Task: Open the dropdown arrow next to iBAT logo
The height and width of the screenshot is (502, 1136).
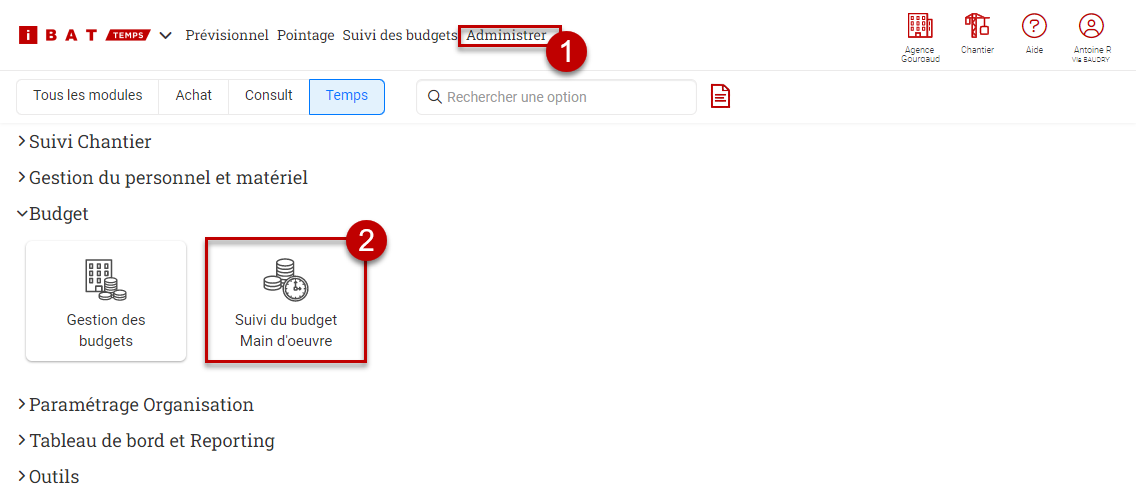Action: tap(166, 36)
